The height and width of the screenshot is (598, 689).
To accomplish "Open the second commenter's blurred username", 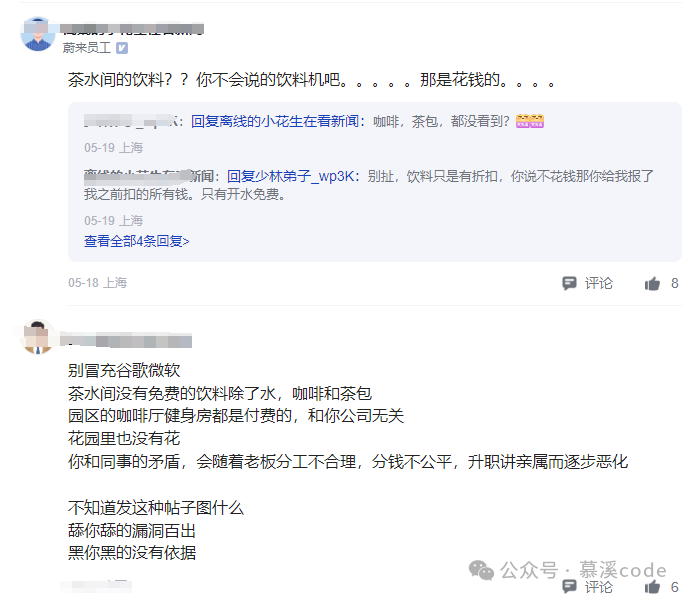I will [126, 341].
